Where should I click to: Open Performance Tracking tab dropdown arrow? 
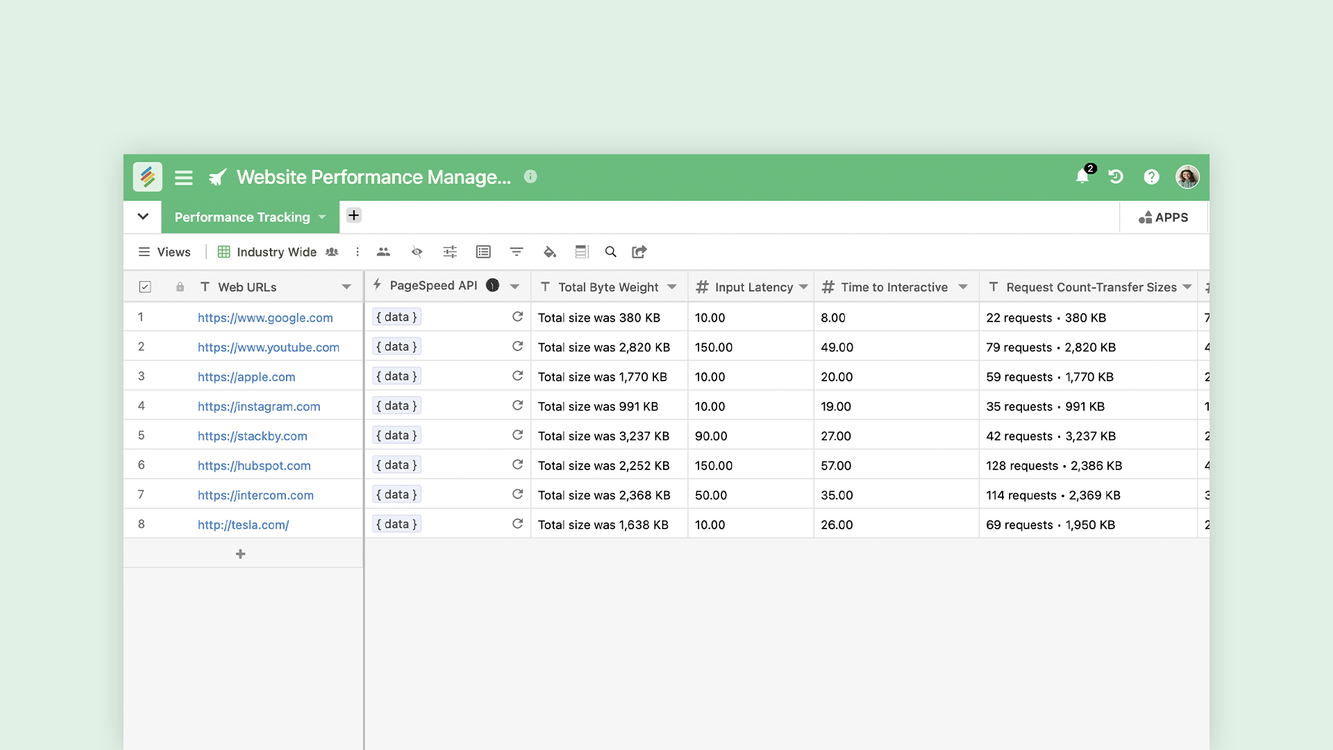pos(322,217)
